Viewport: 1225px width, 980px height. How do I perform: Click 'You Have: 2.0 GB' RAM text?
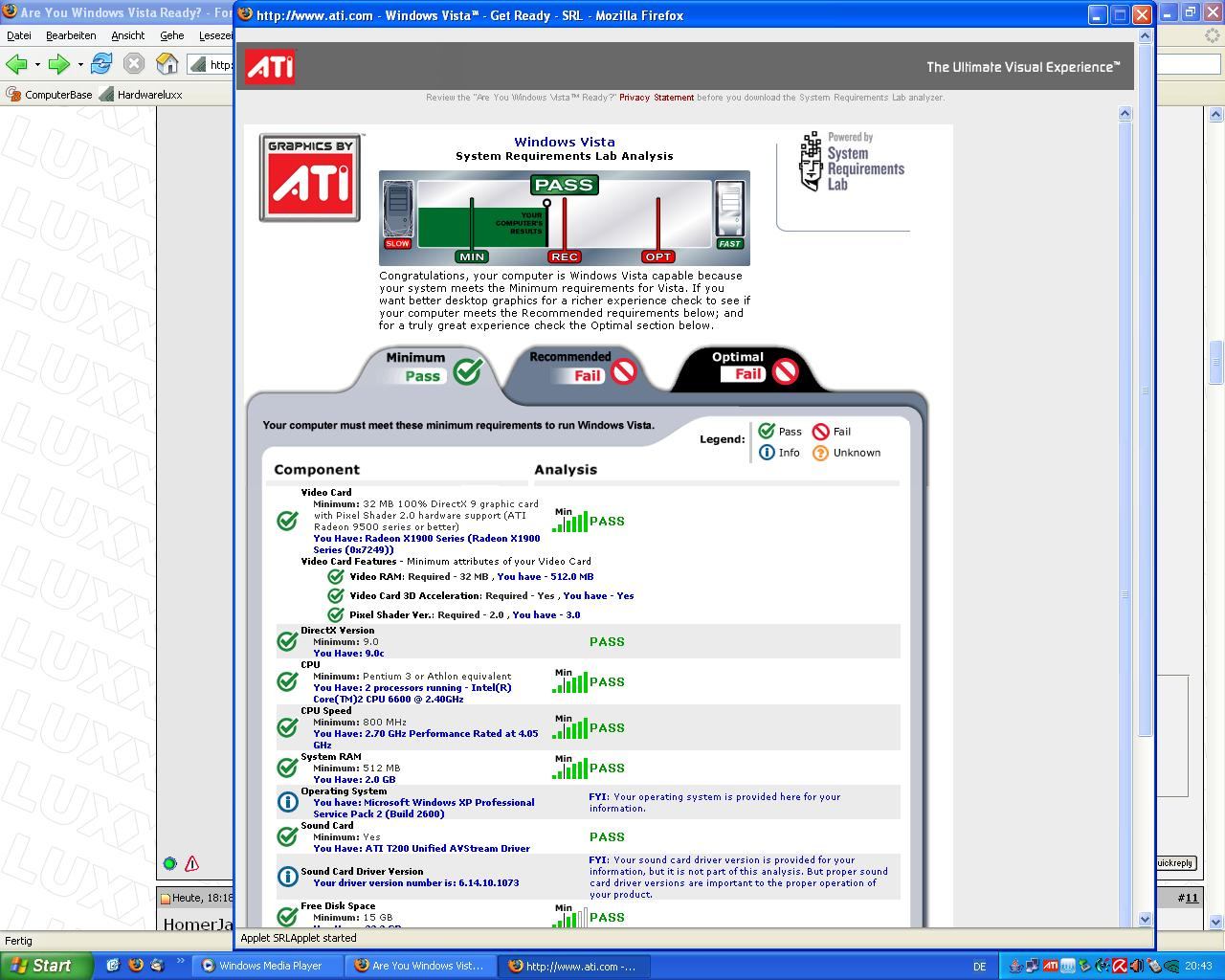[354, 779]
